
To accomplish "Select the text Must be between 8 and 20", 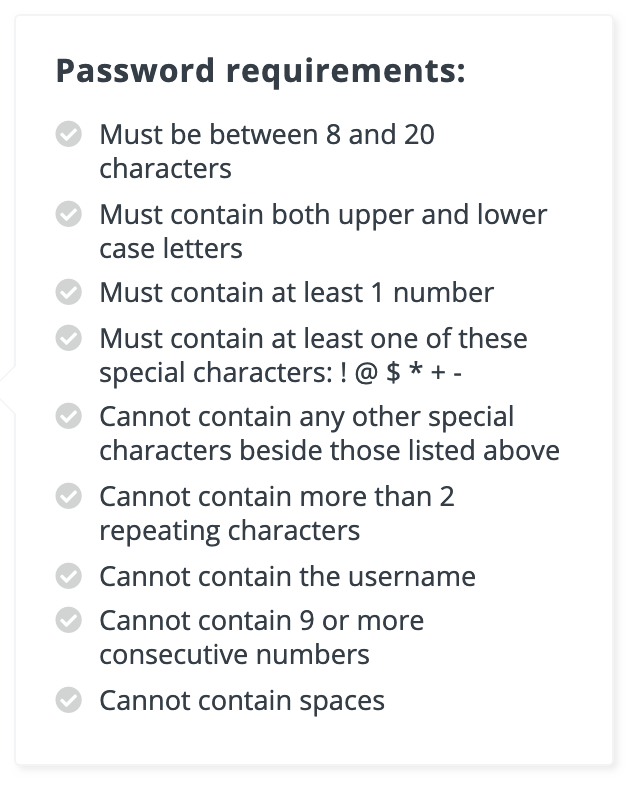I will (267, 134).
